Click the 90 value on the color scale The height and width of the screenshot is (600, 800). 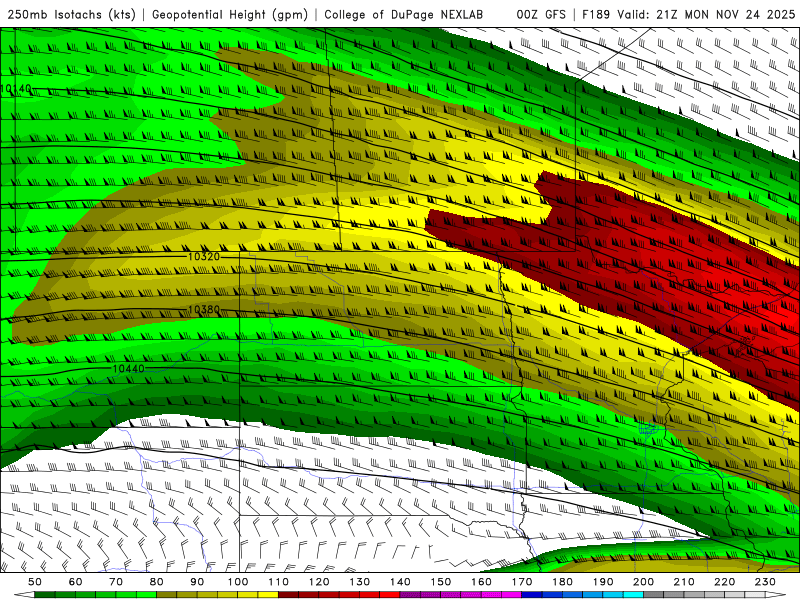coord(197,582)
